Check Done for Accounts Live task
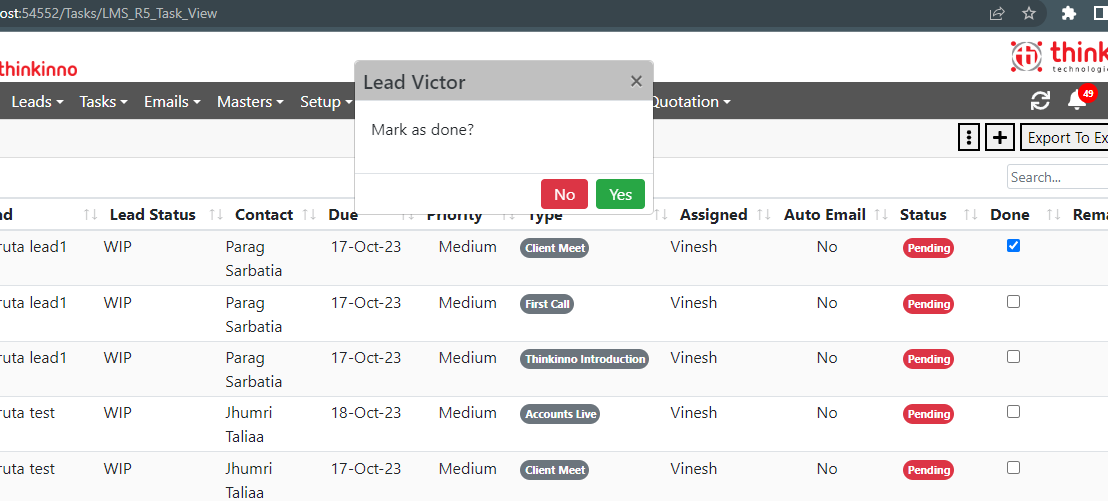 pos(1013,412)
